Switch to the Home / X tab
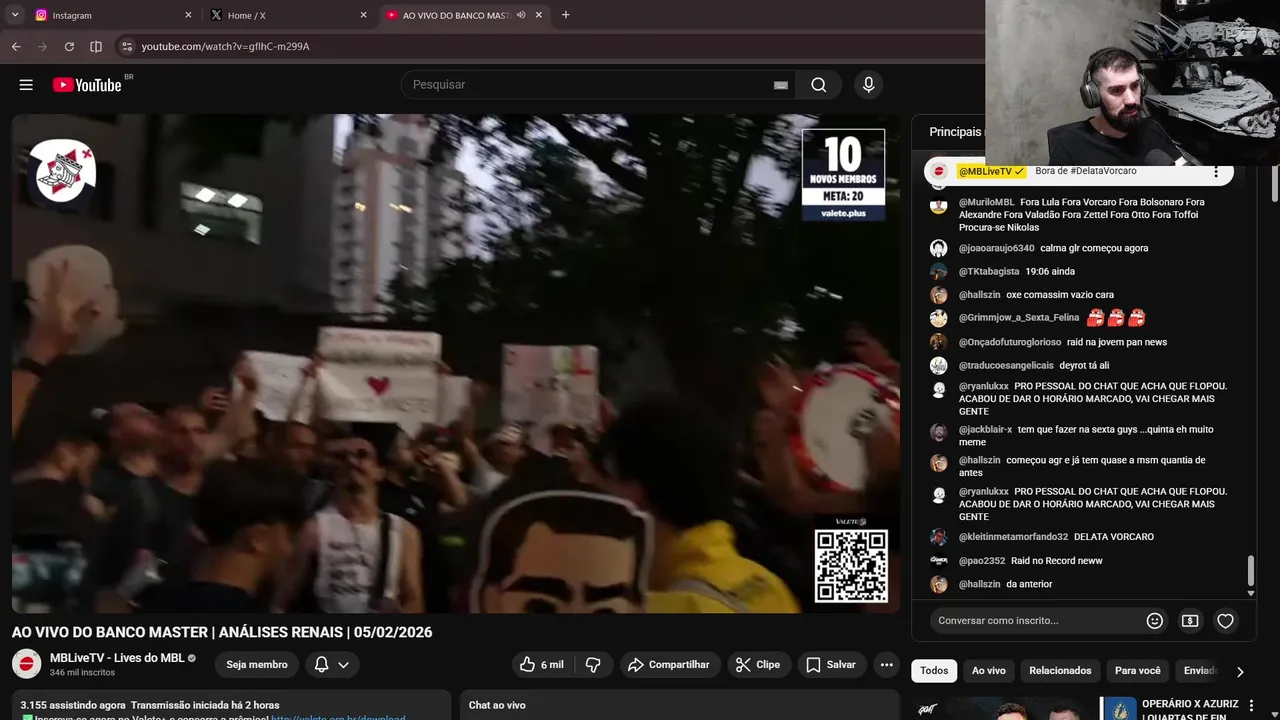Viewport: 1280px width, 720px height. click(x=288, y=15)
